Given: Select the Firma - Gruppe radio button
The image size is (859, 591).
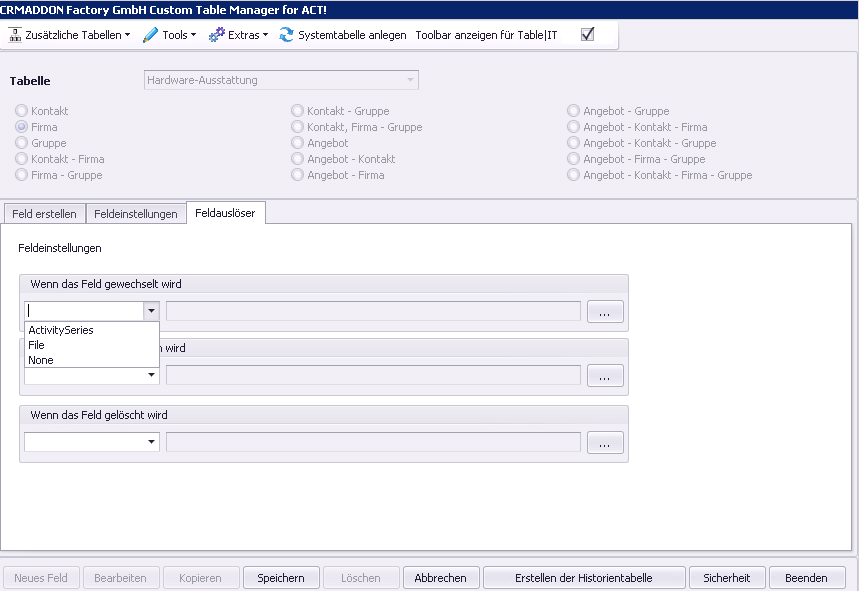Looking at the screenshot, I should 21,175.
